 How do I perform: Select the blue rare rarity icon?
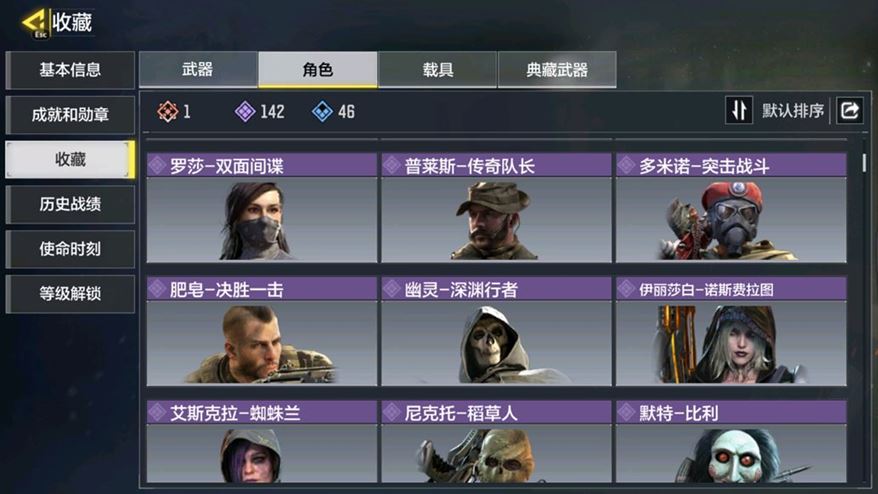(x=322, y=111)
